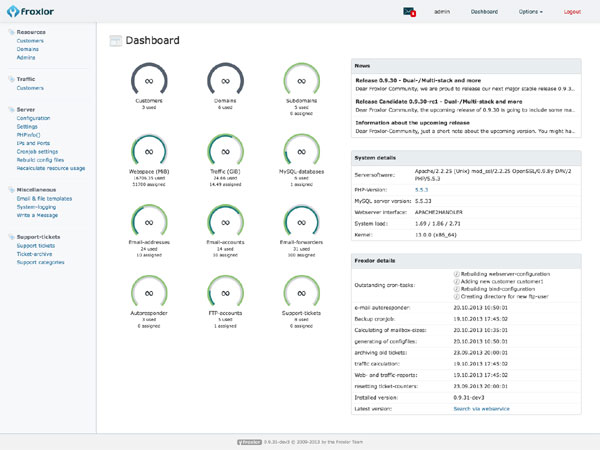Click system load value 1.69 / 1.86 / 2.71
Viewport: 600px width, 450px height.
pyautogui.click(x=438, y=223)
